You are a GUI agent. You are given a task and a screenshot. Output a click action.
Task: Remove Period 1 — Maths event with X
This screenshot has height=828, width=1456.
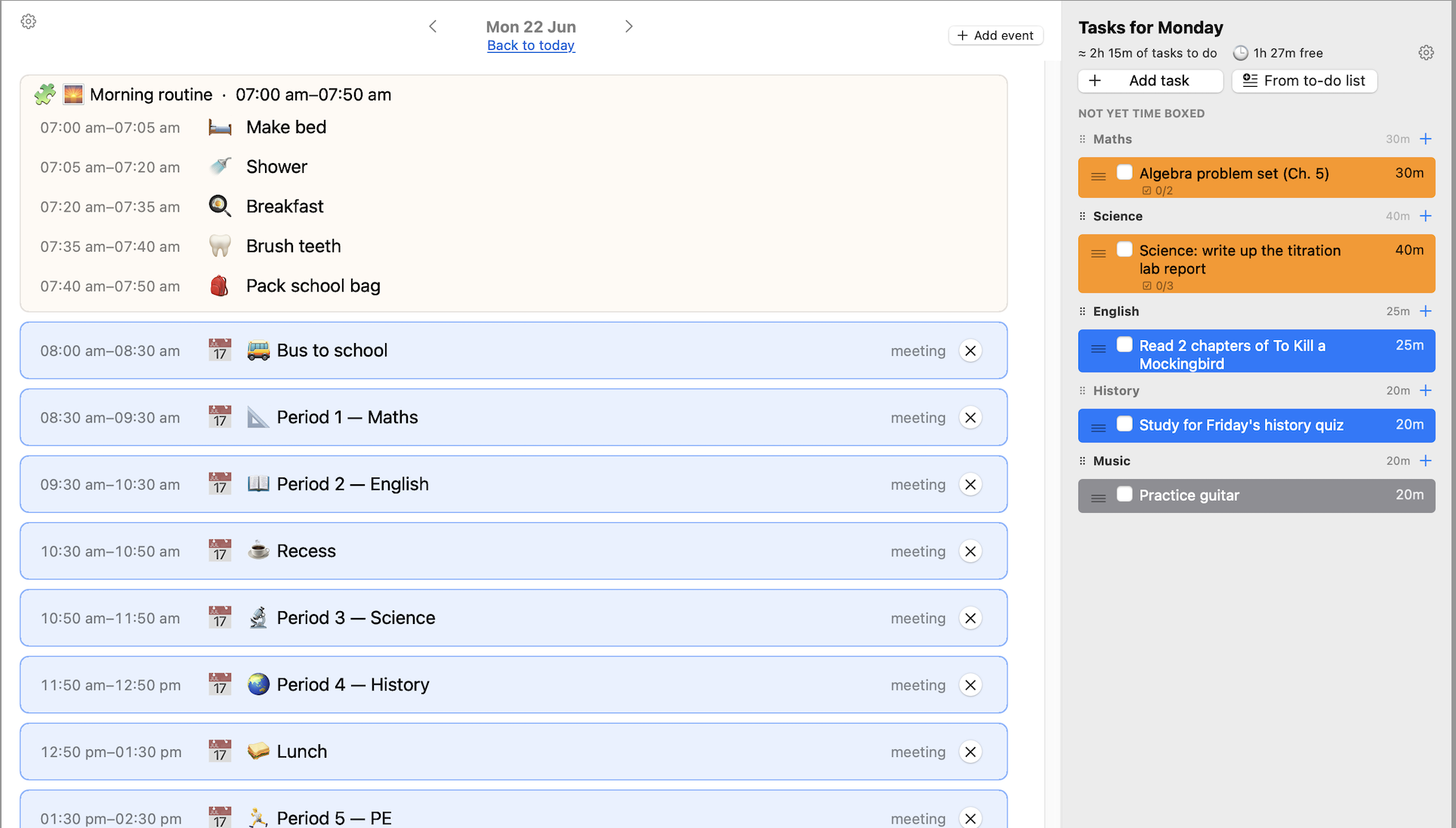tap(970, 418)
